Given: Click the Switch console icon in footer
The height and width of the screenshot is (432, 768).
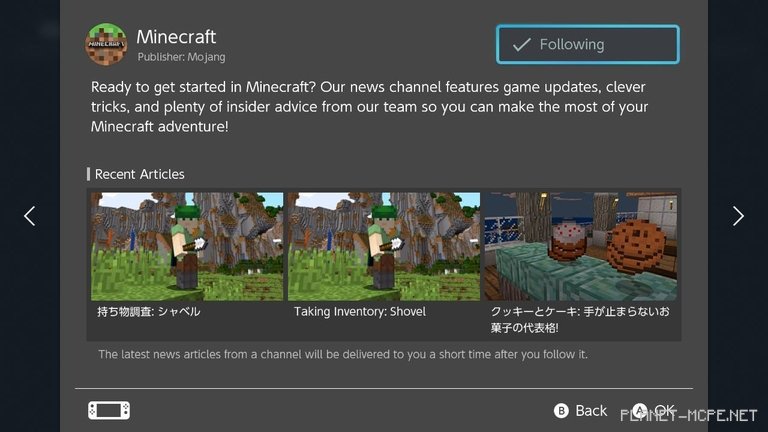Looking at the screenshot, I should pos(109,410).
